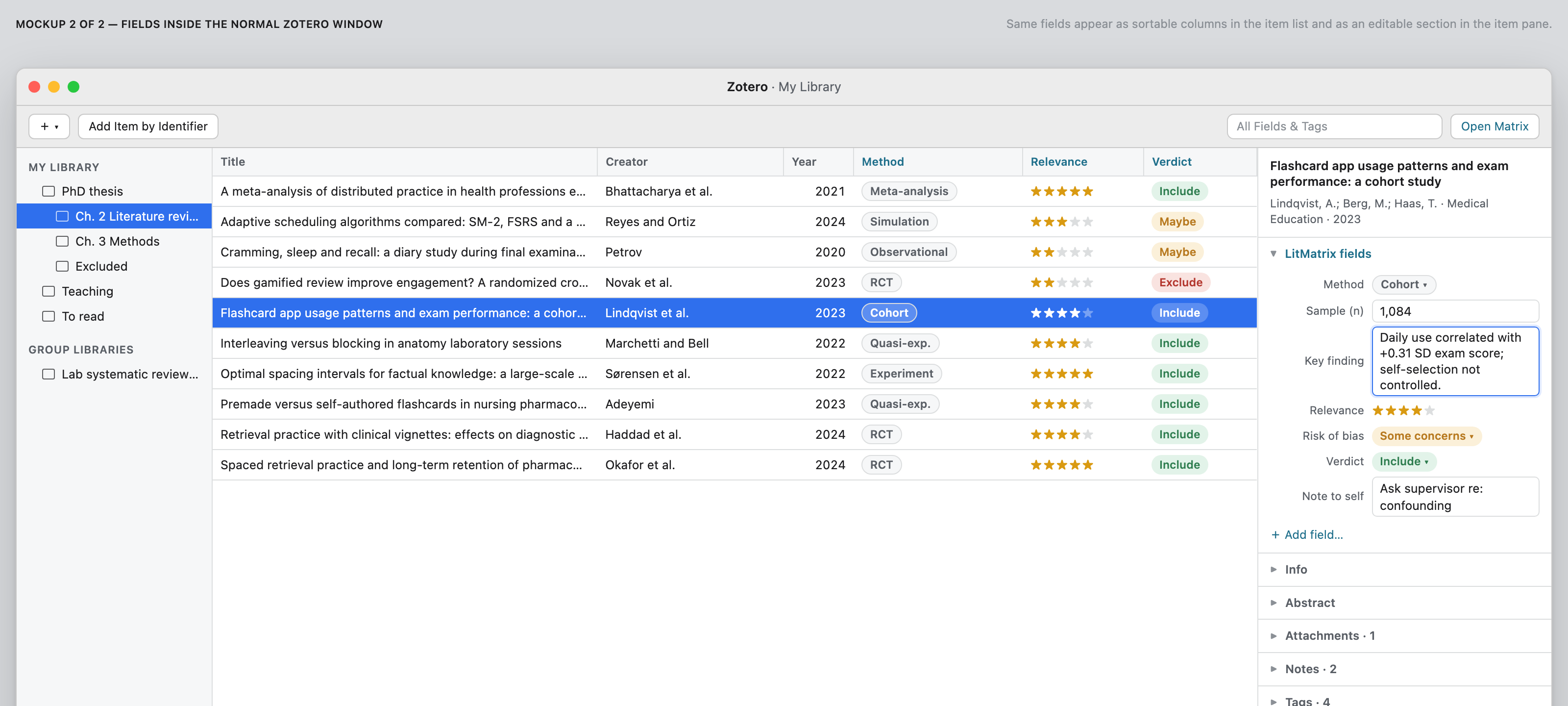Expand the Notes · 2 section
The image size is (1568, 706).
point(1404,669)
